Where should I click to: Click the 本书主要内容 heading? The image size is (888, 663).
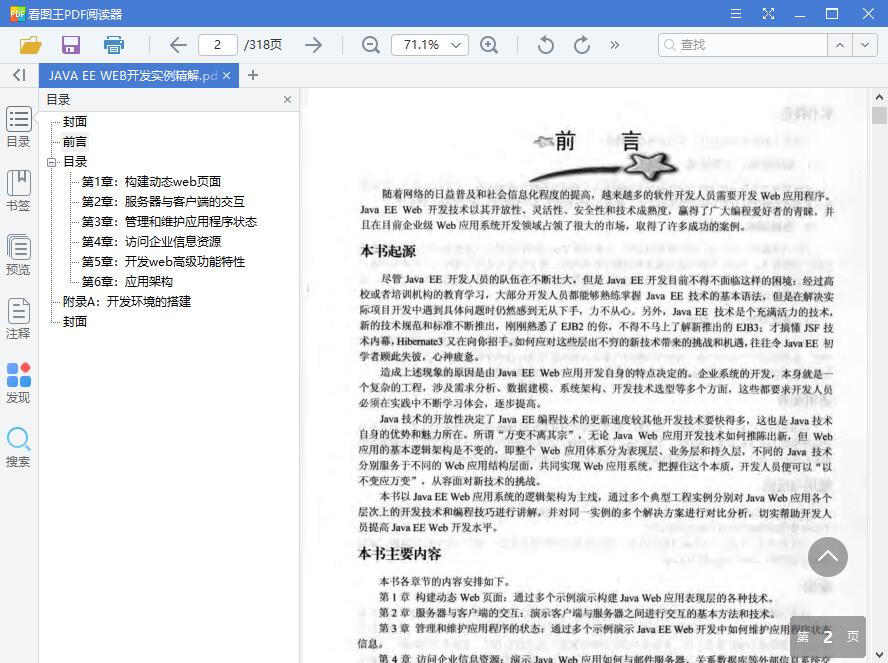pos(400,554)
